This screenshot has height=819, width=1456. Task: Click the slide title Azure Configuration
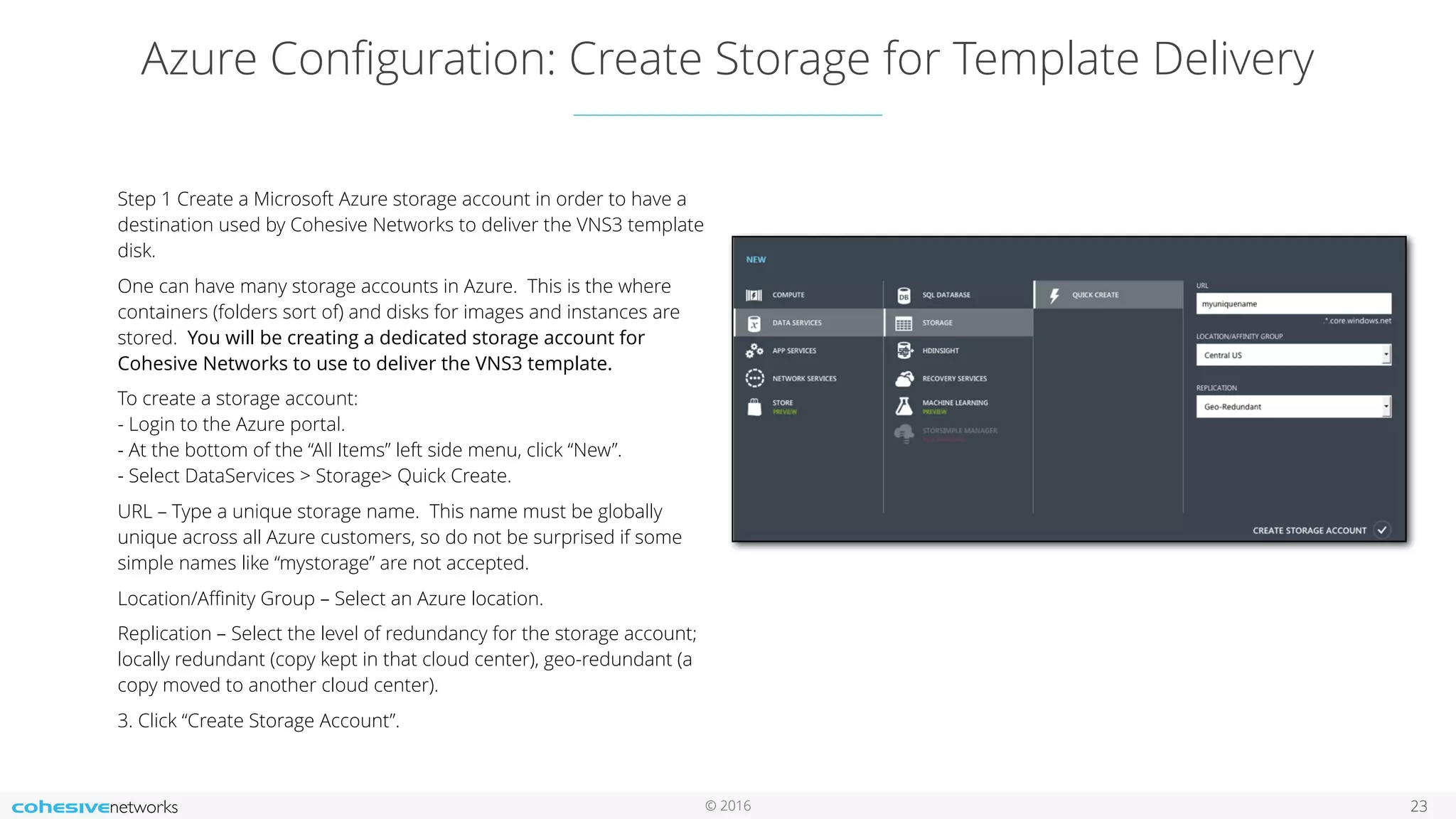727,58
